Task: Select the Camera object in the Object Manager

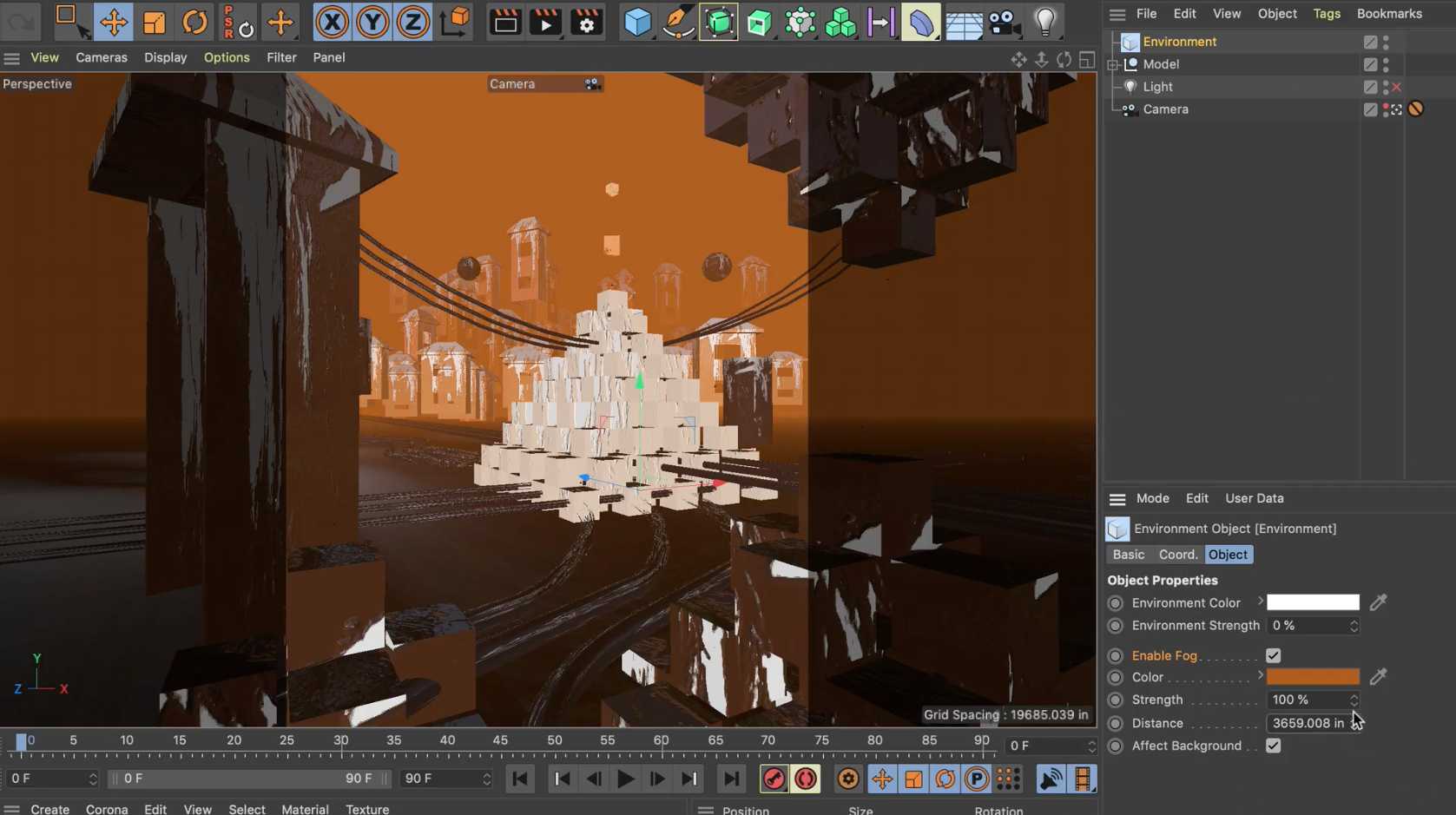Action: pyautogui.click(x=1165, y=109)
